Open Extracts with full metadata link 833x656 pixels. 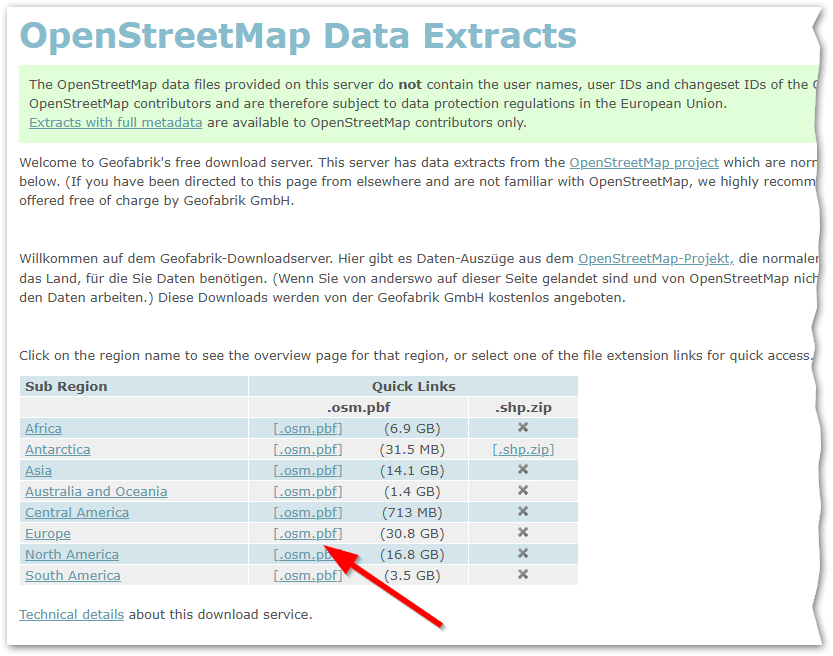(x=116, y=122)
